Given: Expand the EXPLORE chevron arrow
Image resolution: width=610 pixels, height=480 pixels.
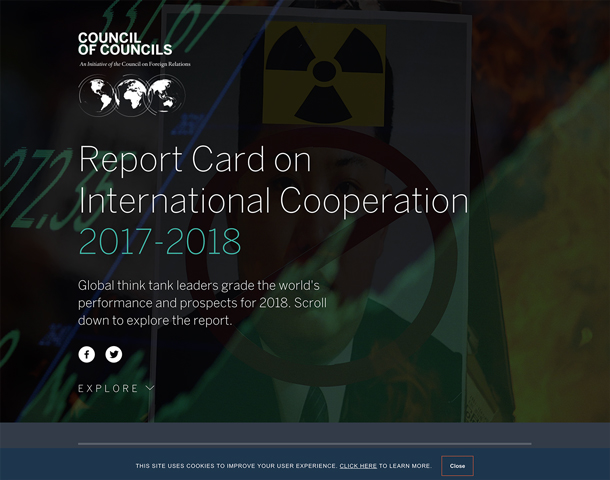Looking at the screenshot, I should tap(150, 388).
